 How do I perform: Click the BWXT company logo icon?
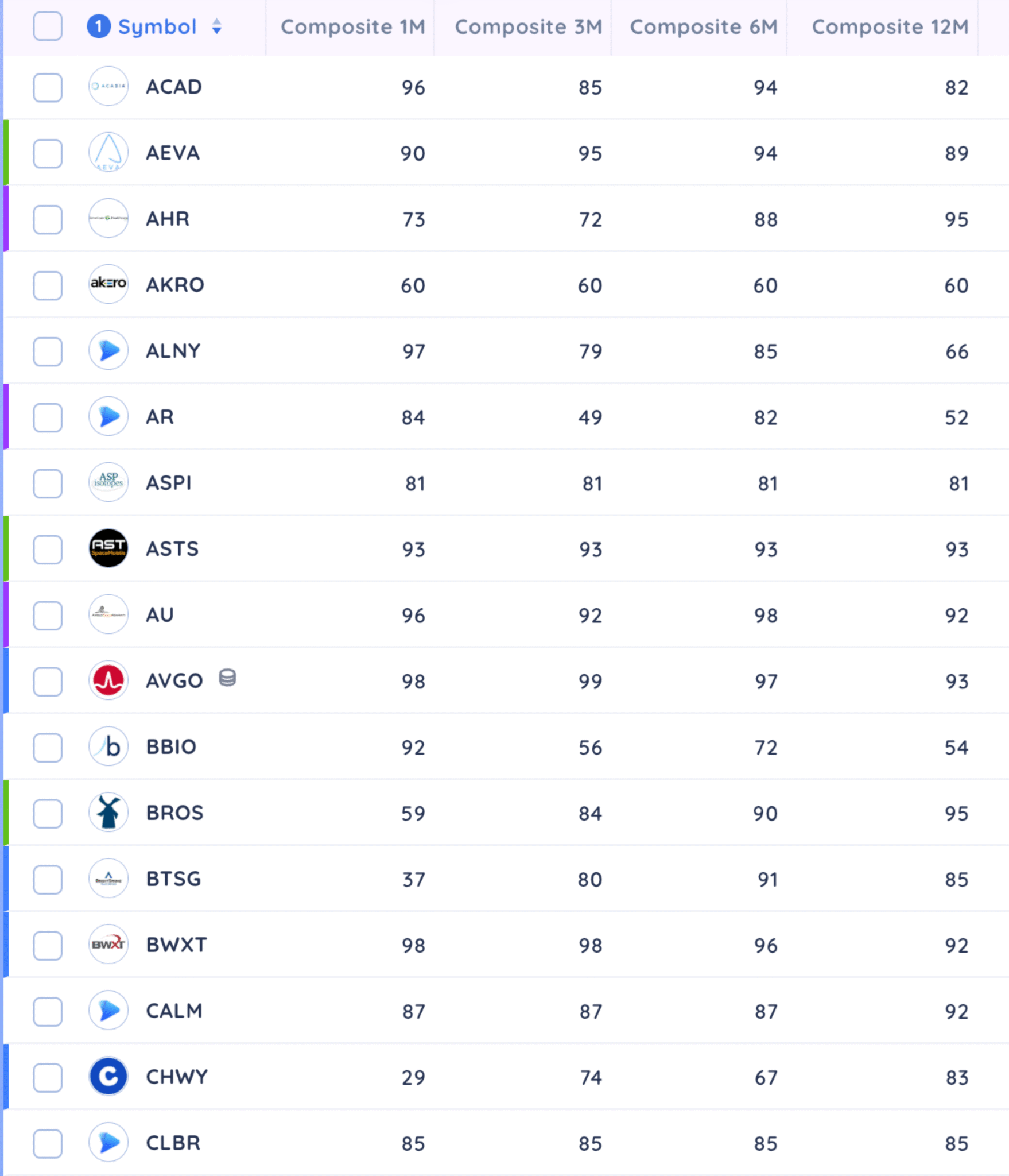click(x=108, y=945)
